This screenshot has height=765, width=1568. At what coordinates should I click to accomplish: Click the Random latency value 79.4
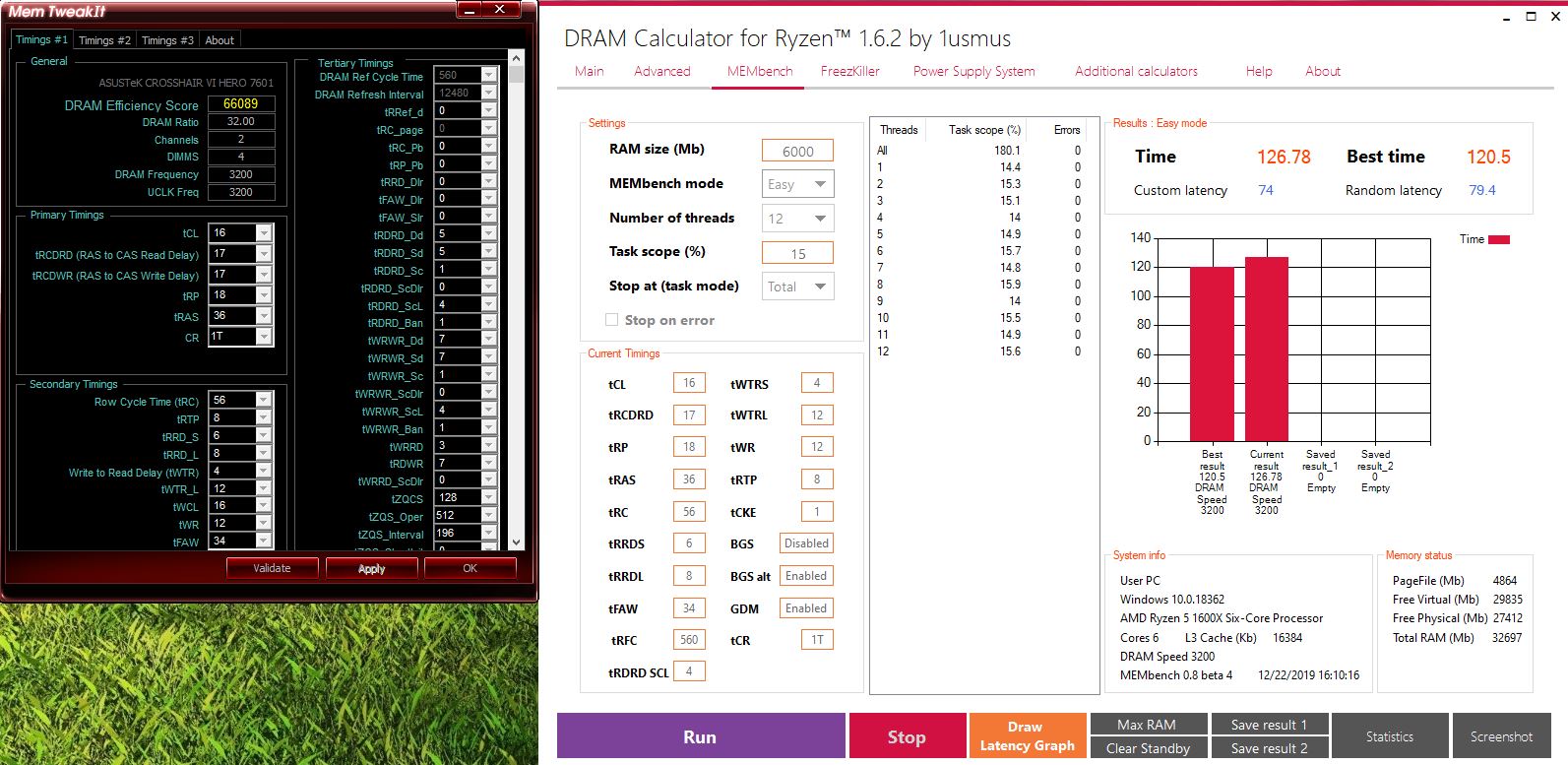pyautogui.click(x=1481, y=190)
